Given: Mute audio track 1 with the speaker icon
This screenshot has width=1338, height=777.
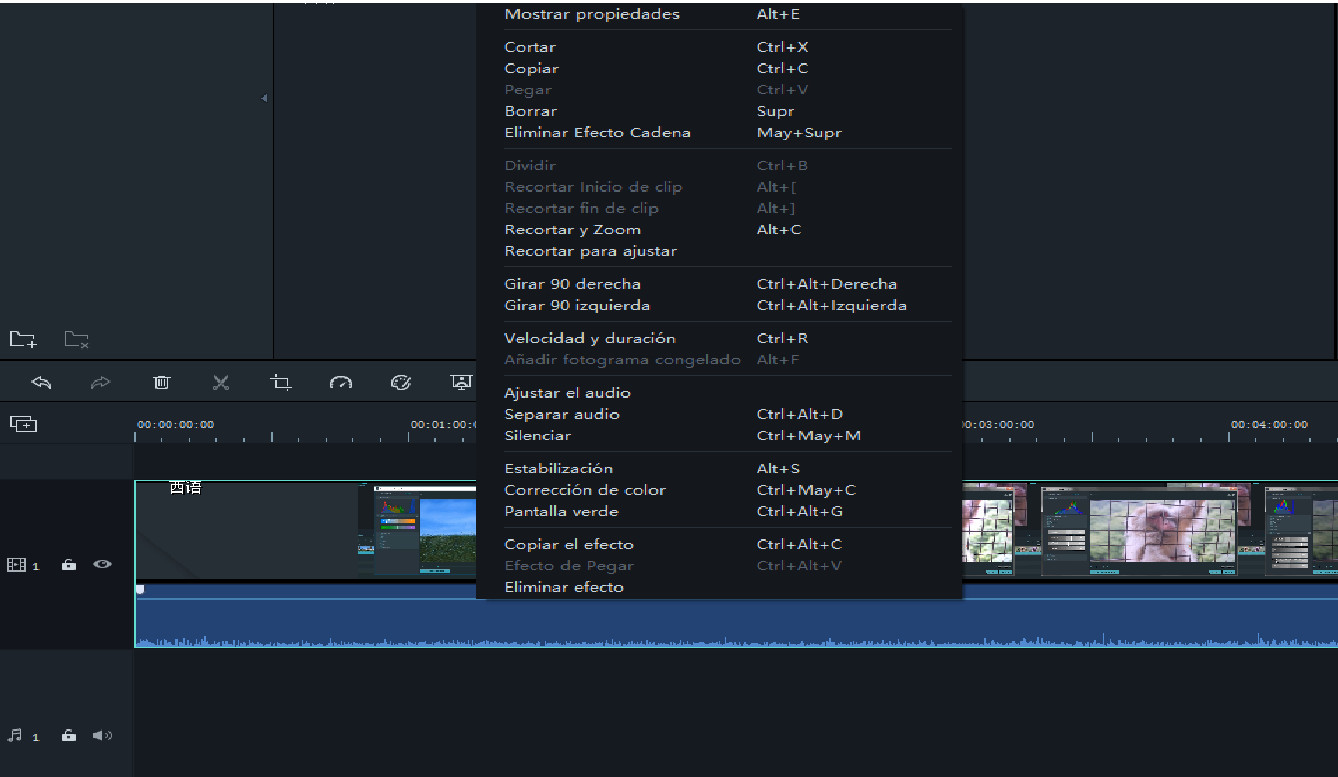Looking at the screenshot, I should [x=102, y=735].
